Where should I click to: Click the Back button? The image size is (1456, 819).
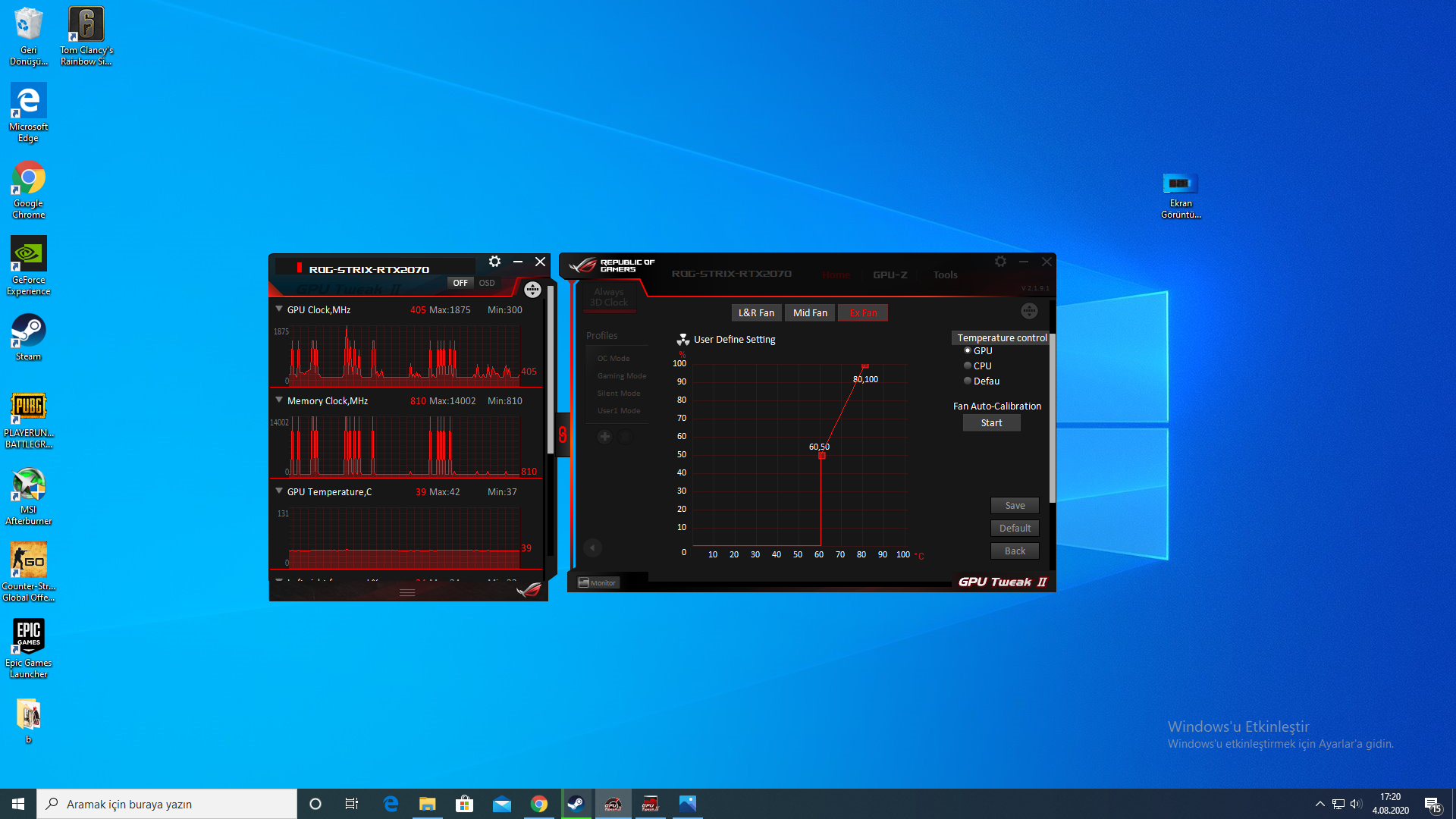(x=1015, y=551)
